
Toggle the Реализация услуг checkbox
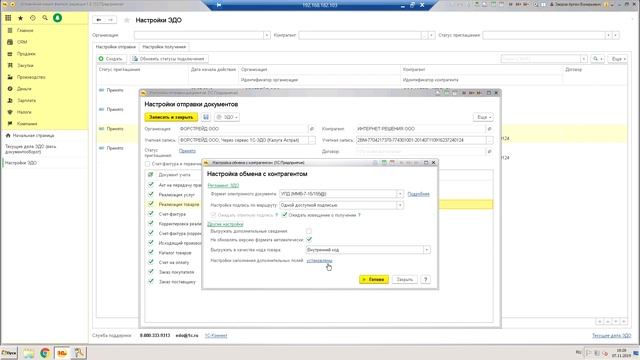pos(151,194)
